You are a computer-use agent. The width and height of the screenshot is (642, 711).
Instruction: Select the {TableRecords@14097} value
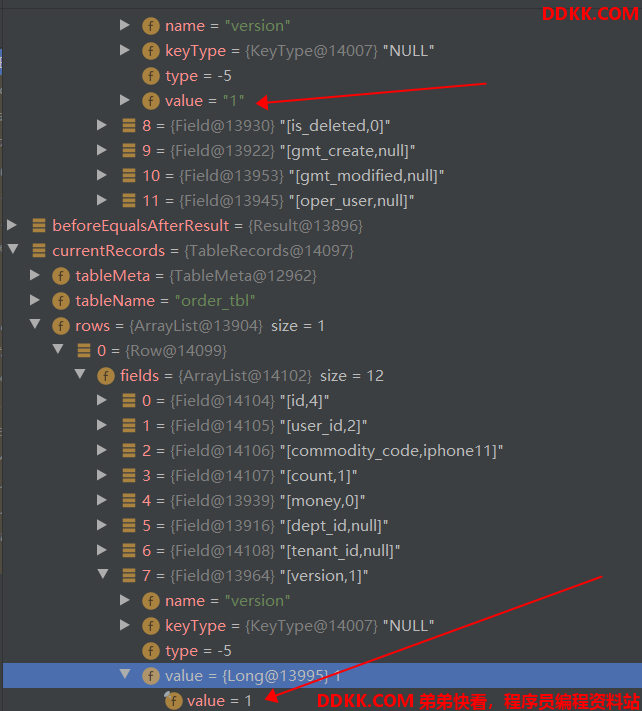pyautogui.click(x=269, y=251)
